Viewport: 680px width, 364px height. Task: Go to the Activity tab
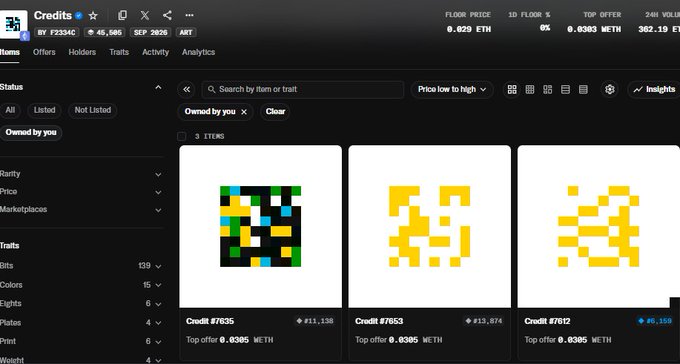155,52
